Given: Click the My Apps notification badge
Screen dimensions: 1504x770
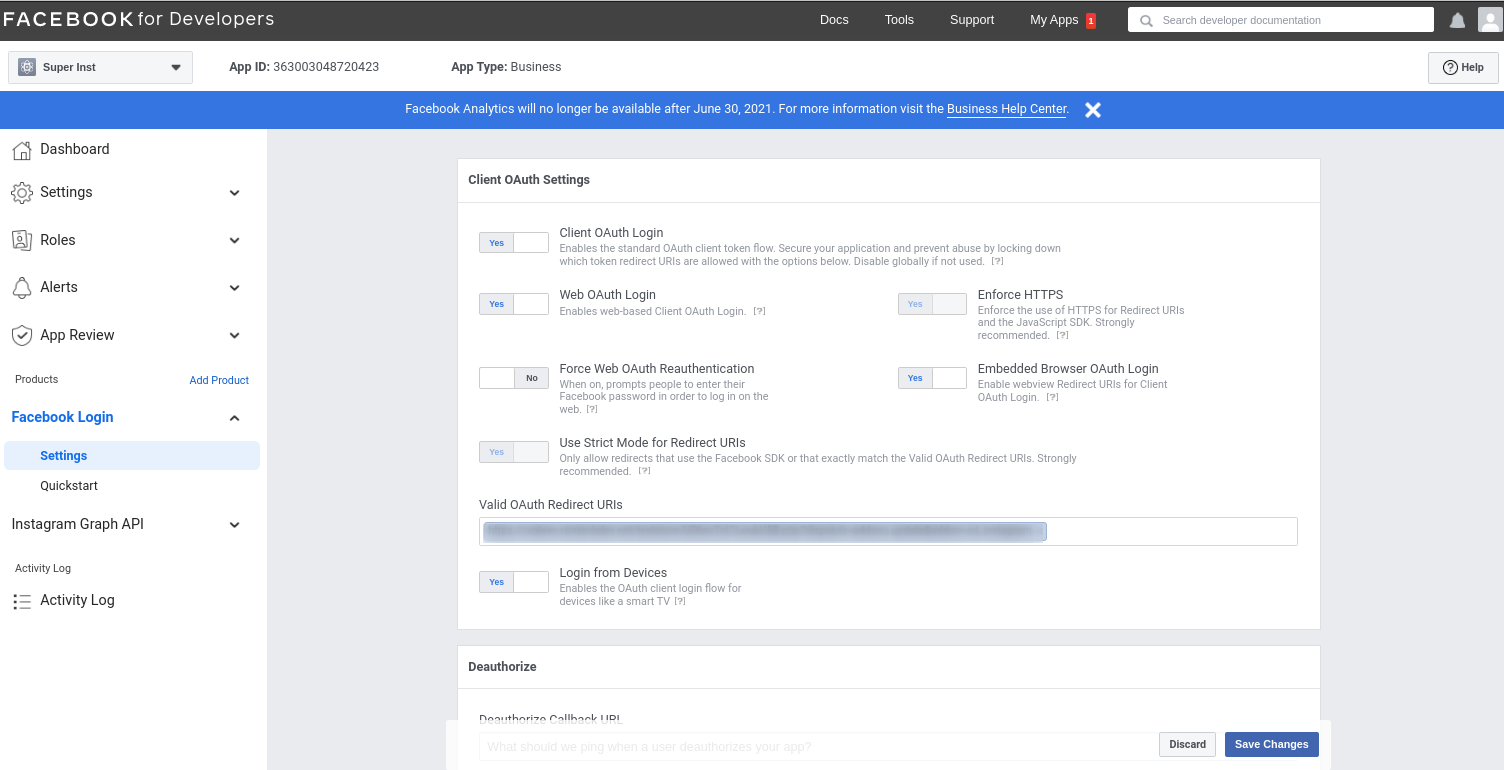Looking at the screenshot, I should (x=1091, y=21).
